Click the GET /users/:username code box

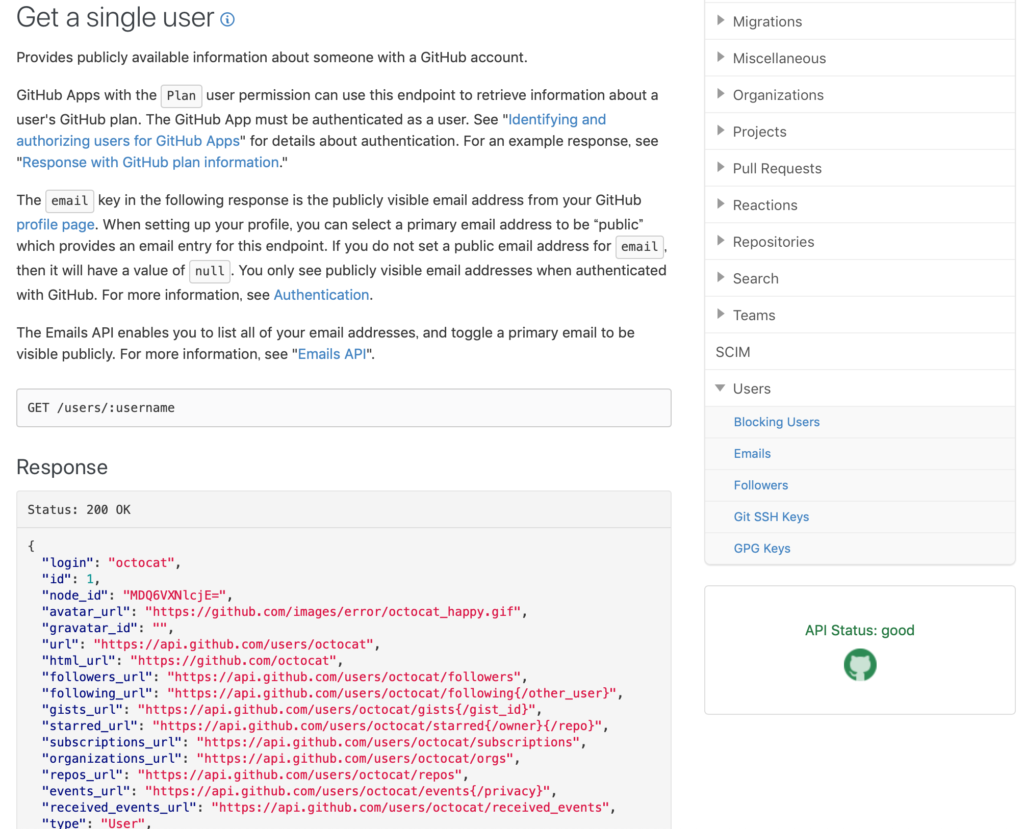click(x=343, y=408)
